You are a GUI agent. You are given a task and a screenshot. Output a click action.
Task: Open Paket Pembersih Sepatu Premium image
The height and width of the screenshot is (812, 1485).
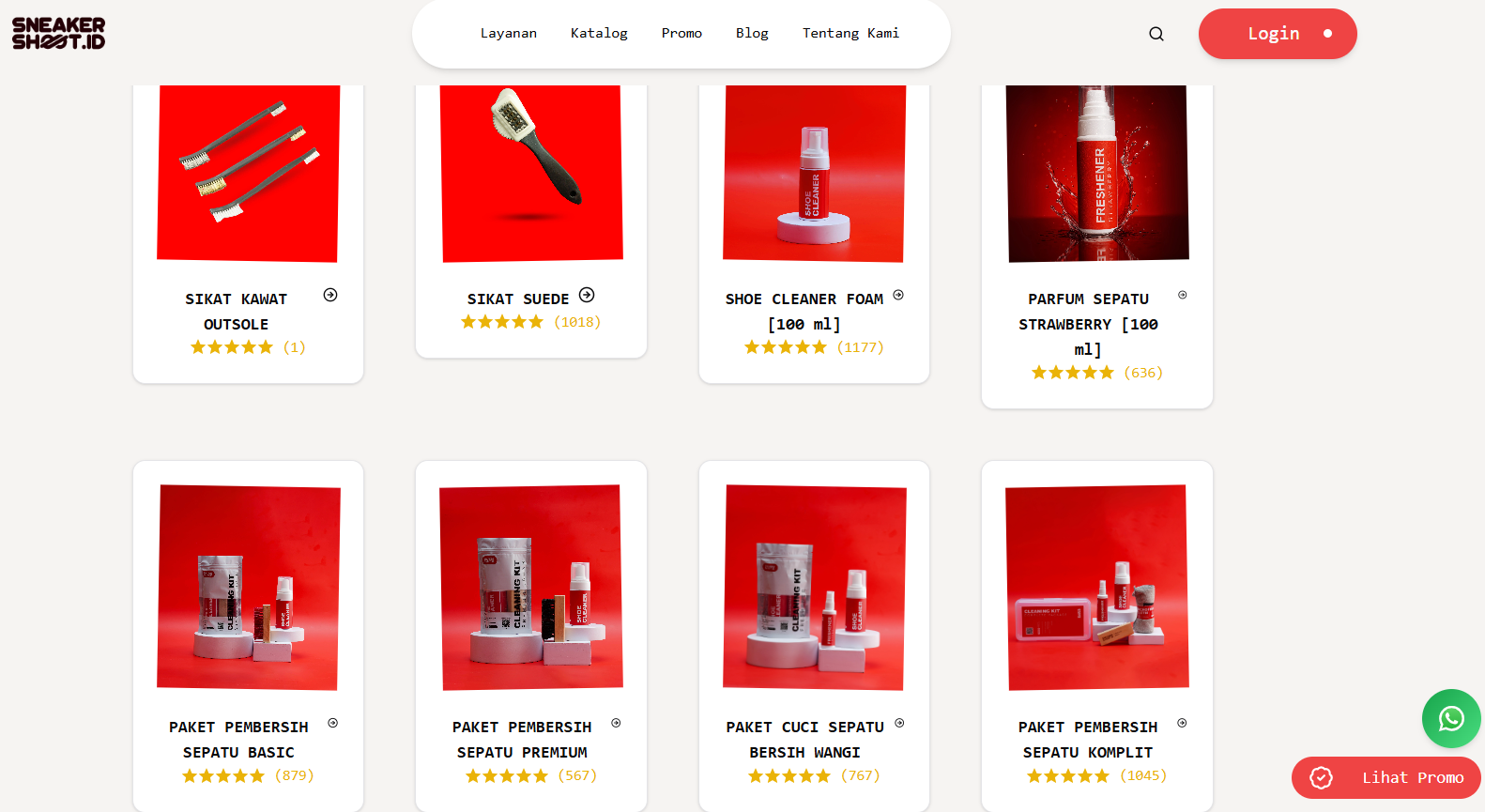(x=531, y=588)
